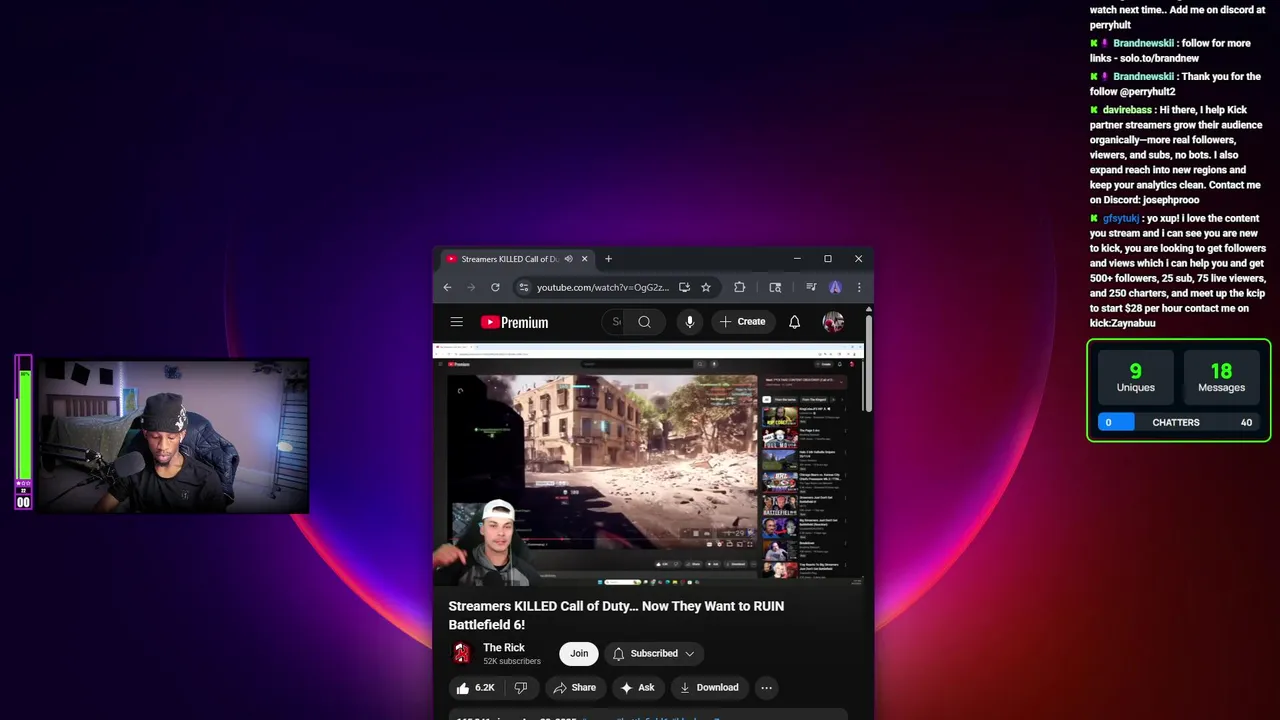Click the 18 Messages counter
This screenshot has height=720, width=1280.
[1221, 377]
